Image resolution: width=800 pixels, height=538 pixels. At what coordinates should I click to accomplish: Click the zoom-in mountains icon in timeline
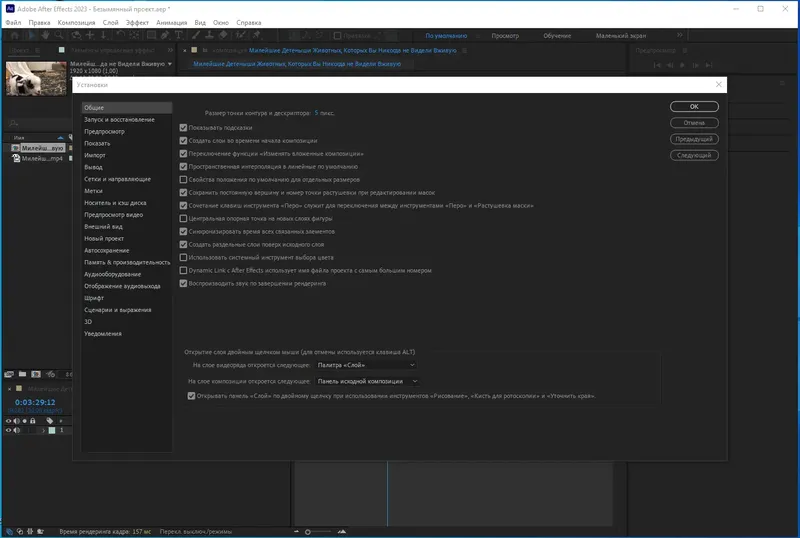(342, 531)
